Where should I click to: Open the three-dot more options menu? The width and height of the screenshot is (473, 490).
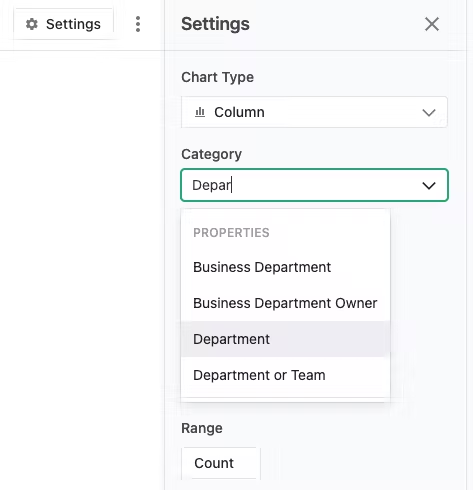click(138, 24)
